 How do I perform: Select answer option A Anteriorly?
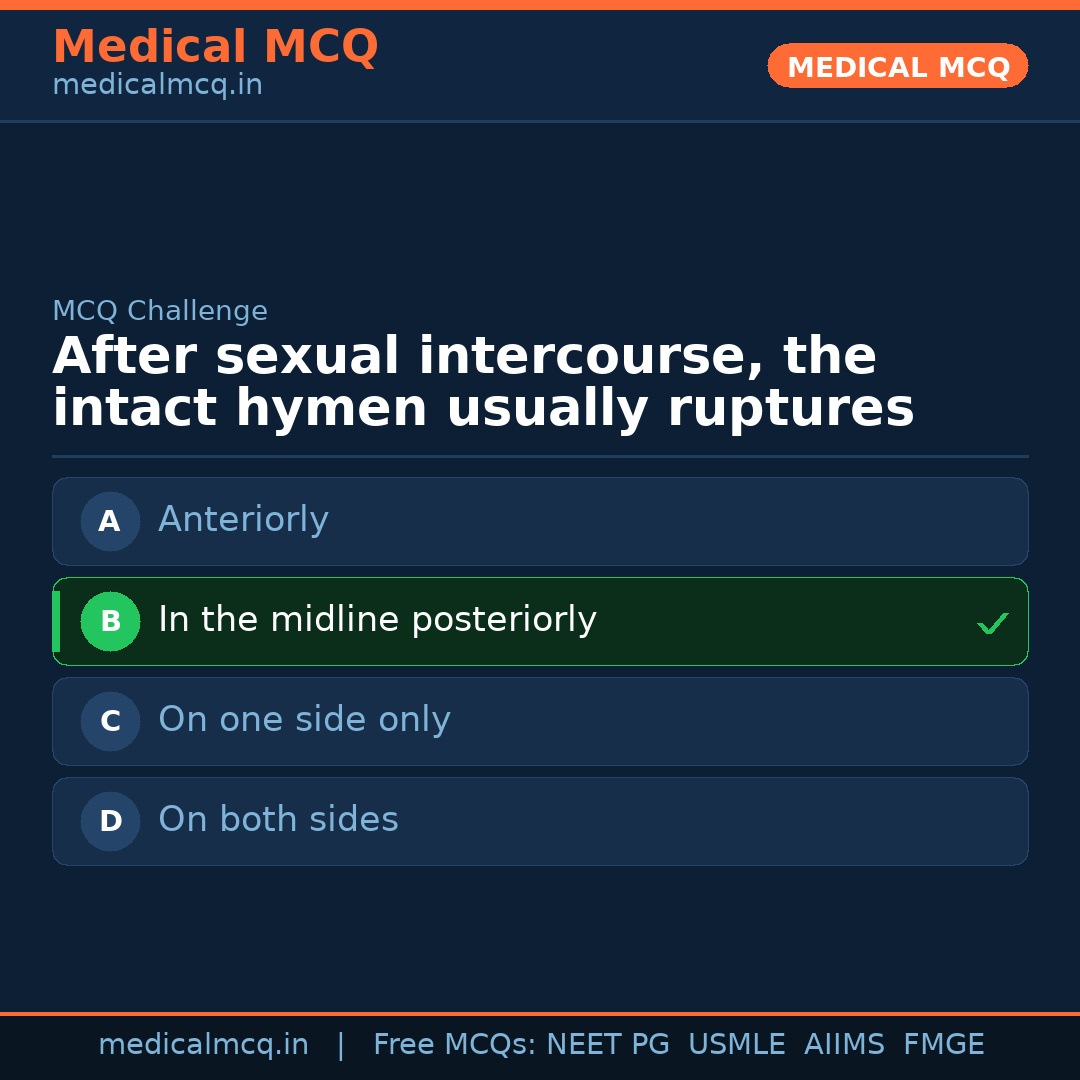click(x=540, y=521)
